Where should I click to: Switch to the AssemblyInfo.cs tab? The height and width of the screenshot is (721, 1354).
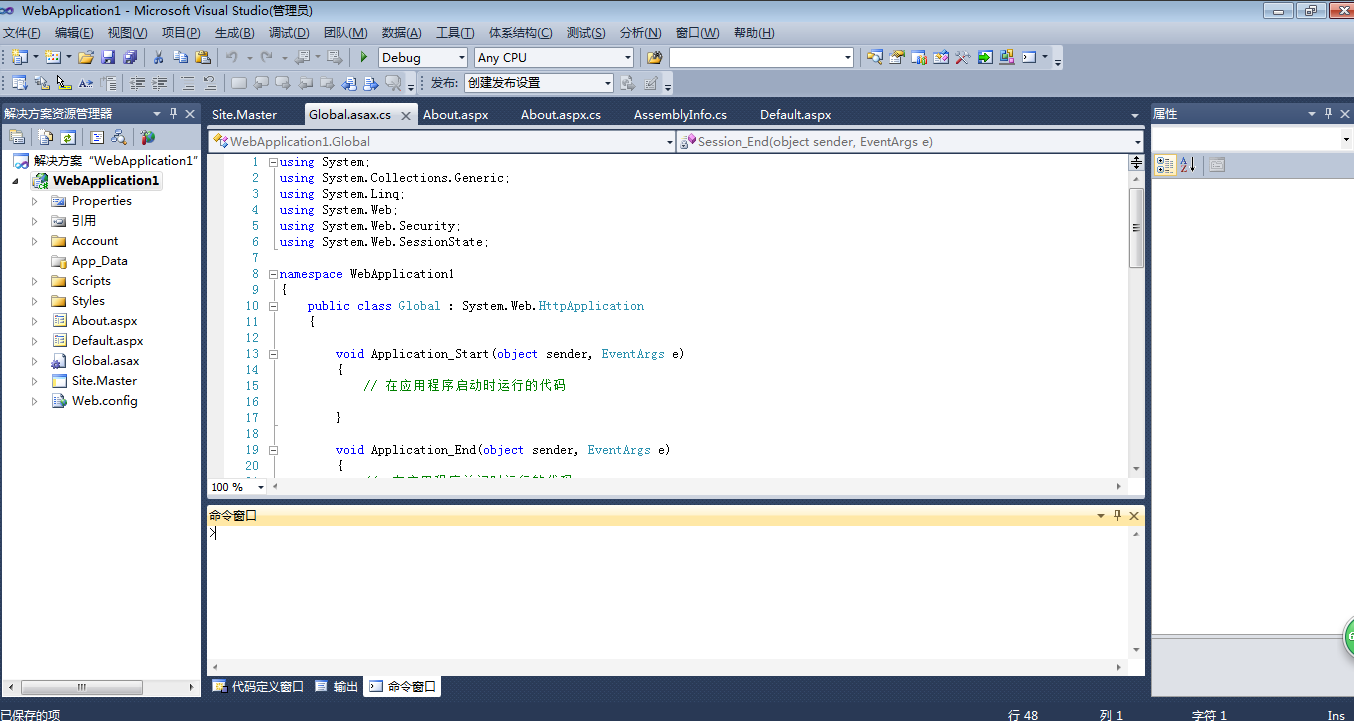pos(680,114)
